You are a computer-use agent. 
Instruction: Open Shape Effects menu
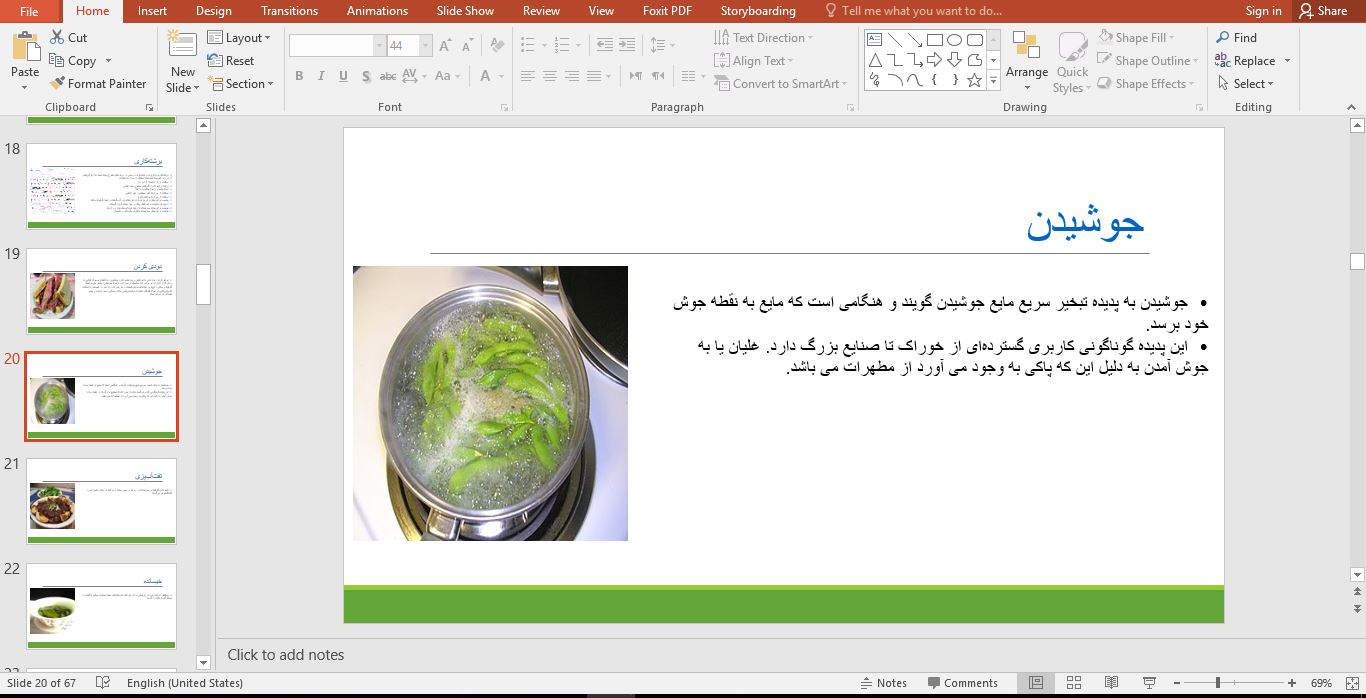[x=1146, y=84]
